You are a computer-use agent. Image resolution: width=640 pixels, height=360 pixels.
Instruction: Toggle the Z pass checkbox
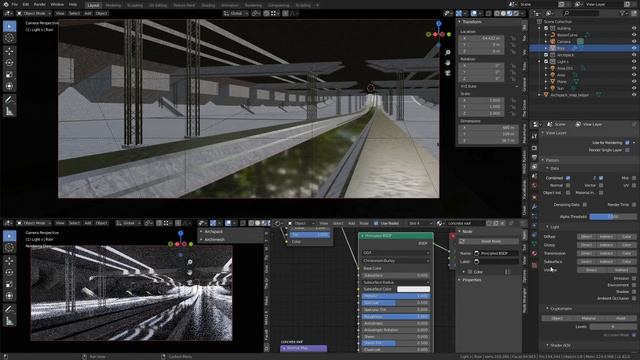(x=601, y=178)
